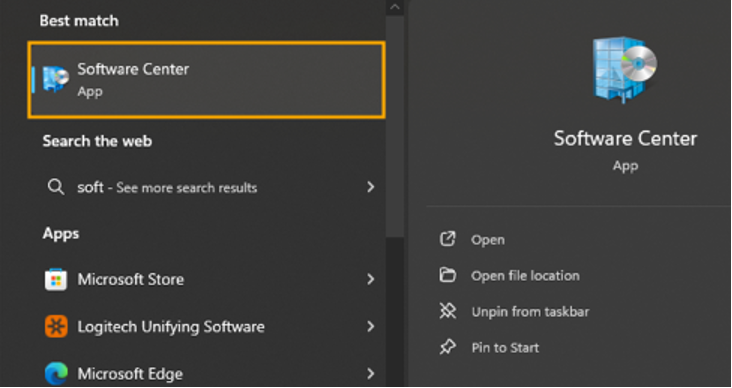Choose Unpin from taskbar
The height and width of the screenshot is (388, 732).
click(530, 312)
